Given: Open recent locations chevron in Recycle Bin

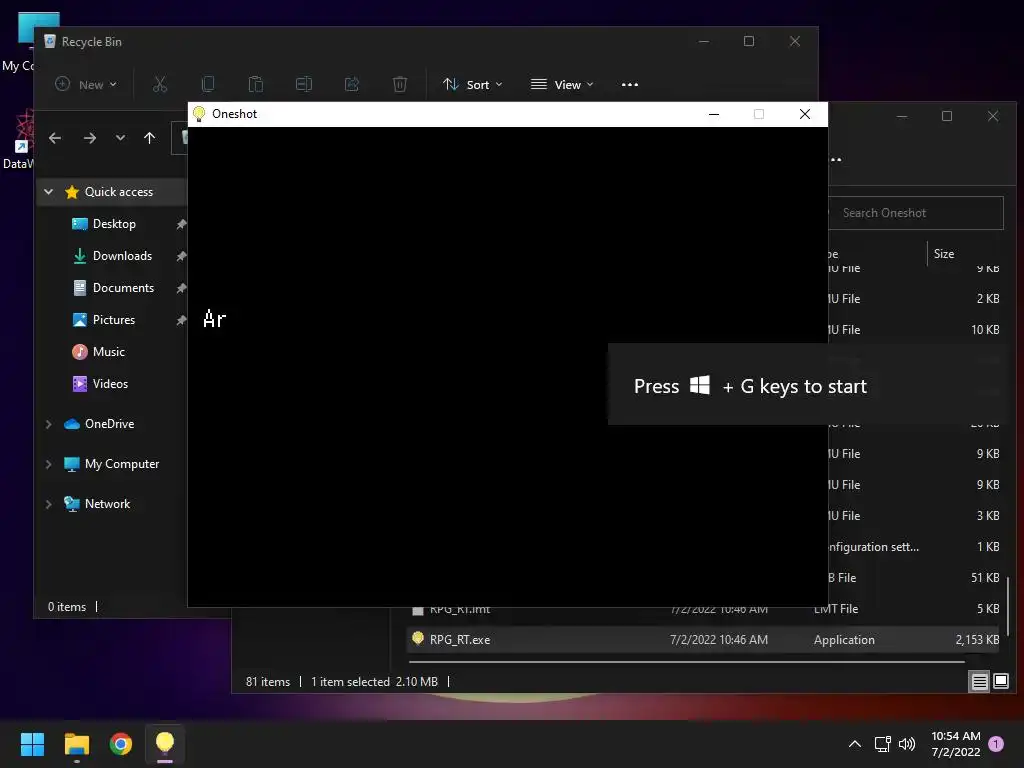Looking at the screenshot, I should (120, 138).
